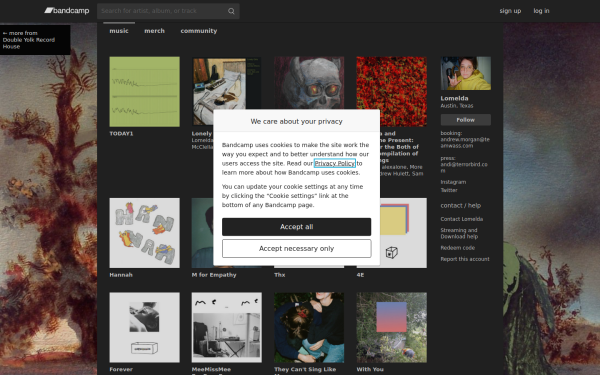
Task: Click the M for Empathy album title
Action: click(214, 275)
